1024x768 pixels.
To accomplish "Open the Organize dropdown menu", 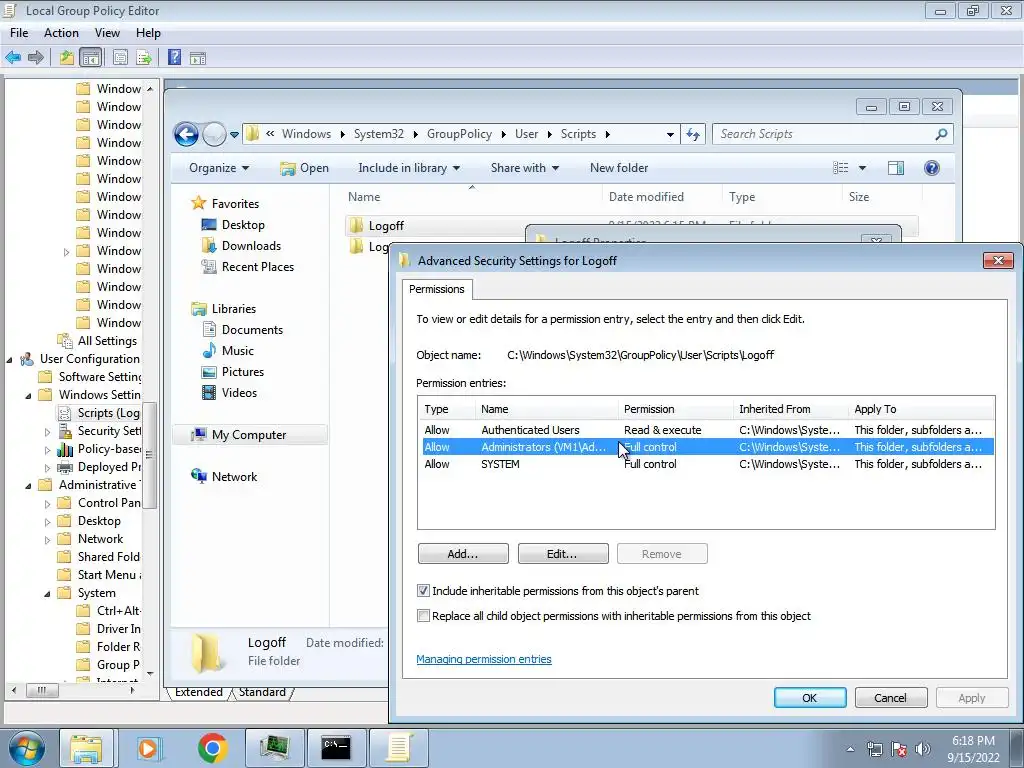I will tap(219, 168).
